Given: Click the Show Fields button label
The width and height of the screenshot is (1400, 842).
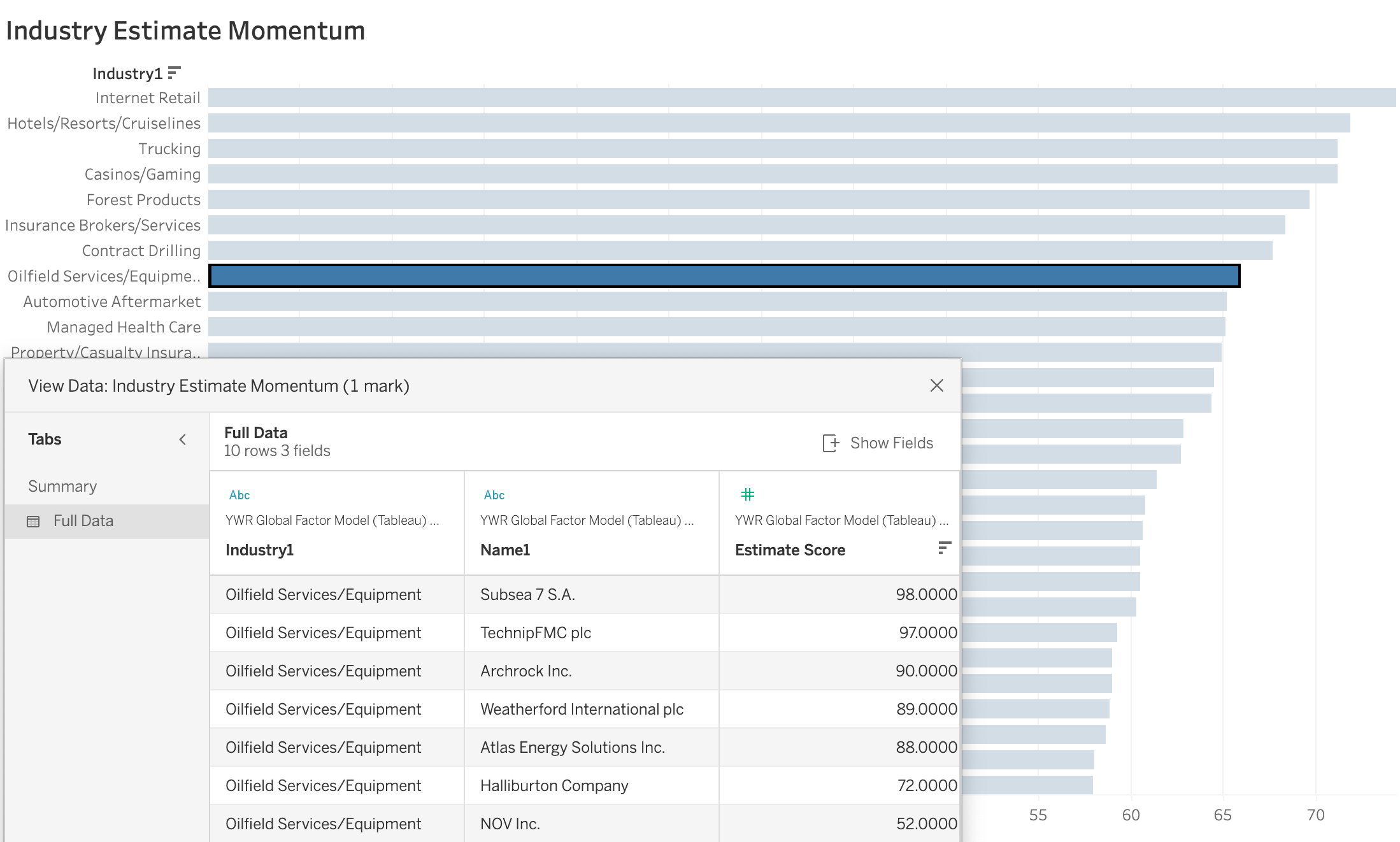Looking at the screenshot, I should coord(891,443).
